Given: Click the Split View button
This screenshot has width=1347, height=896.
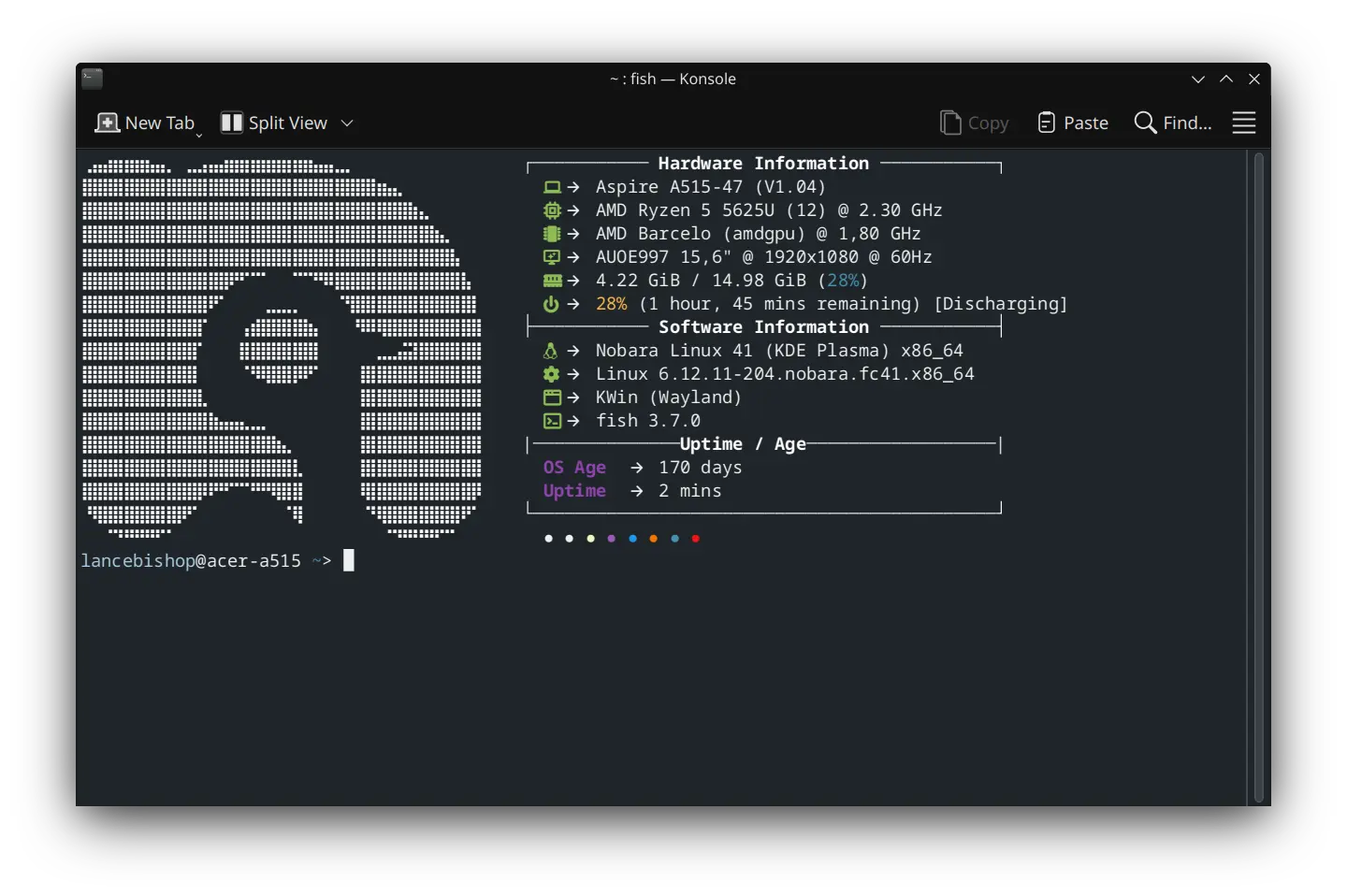Looking at the screenshot, I should tap(274, 123).
